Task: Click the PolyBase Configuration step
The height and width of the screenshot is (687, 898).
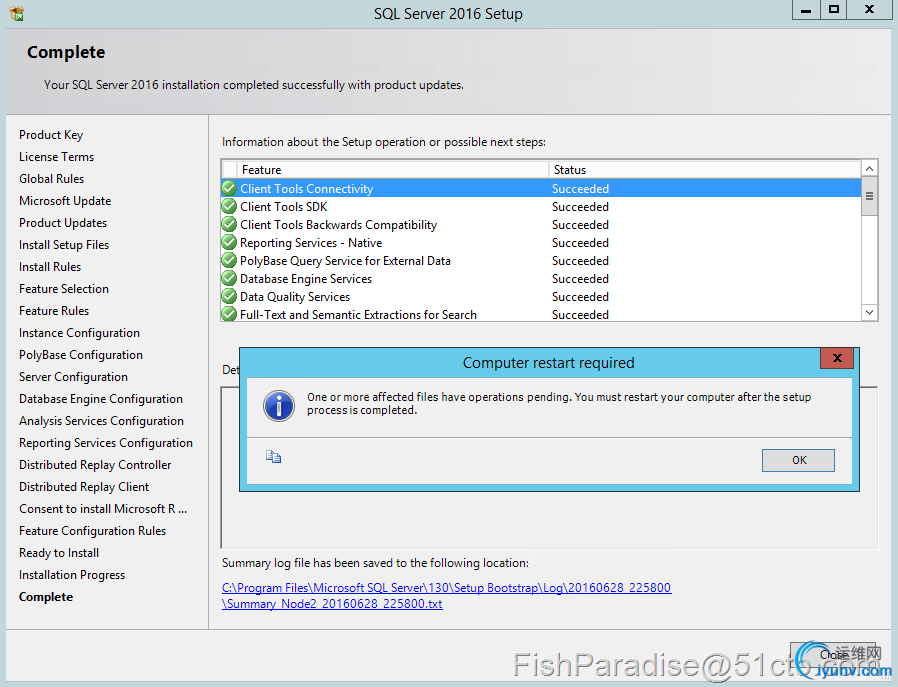Action: coord(81,355)
